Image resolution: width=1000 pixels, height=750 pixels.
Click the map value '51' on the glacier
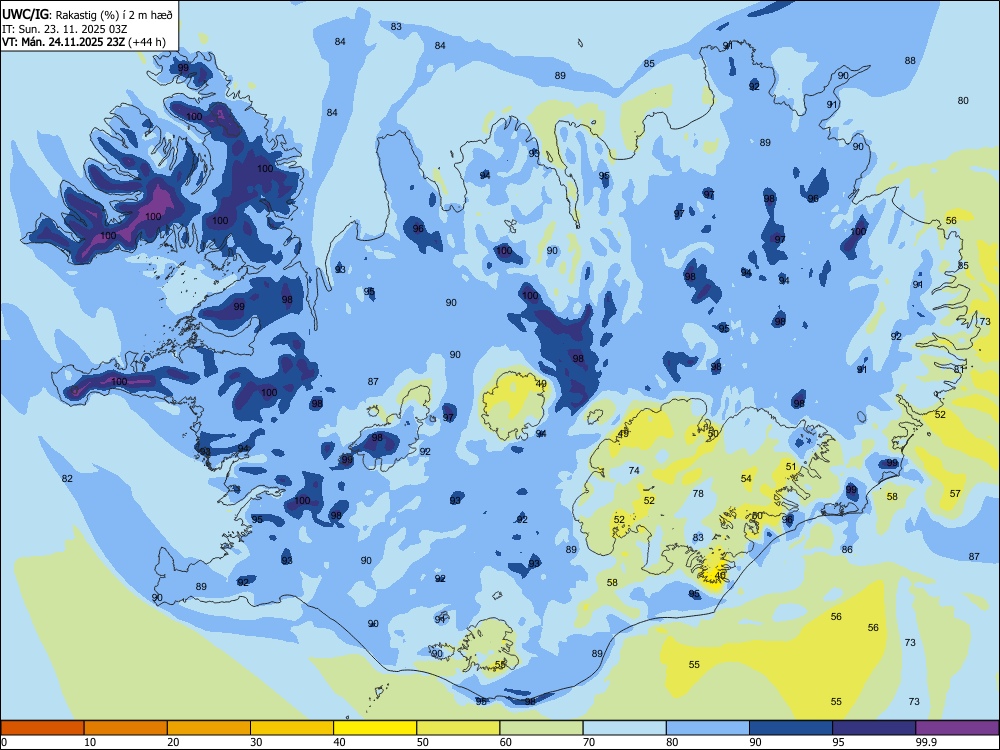791,467
